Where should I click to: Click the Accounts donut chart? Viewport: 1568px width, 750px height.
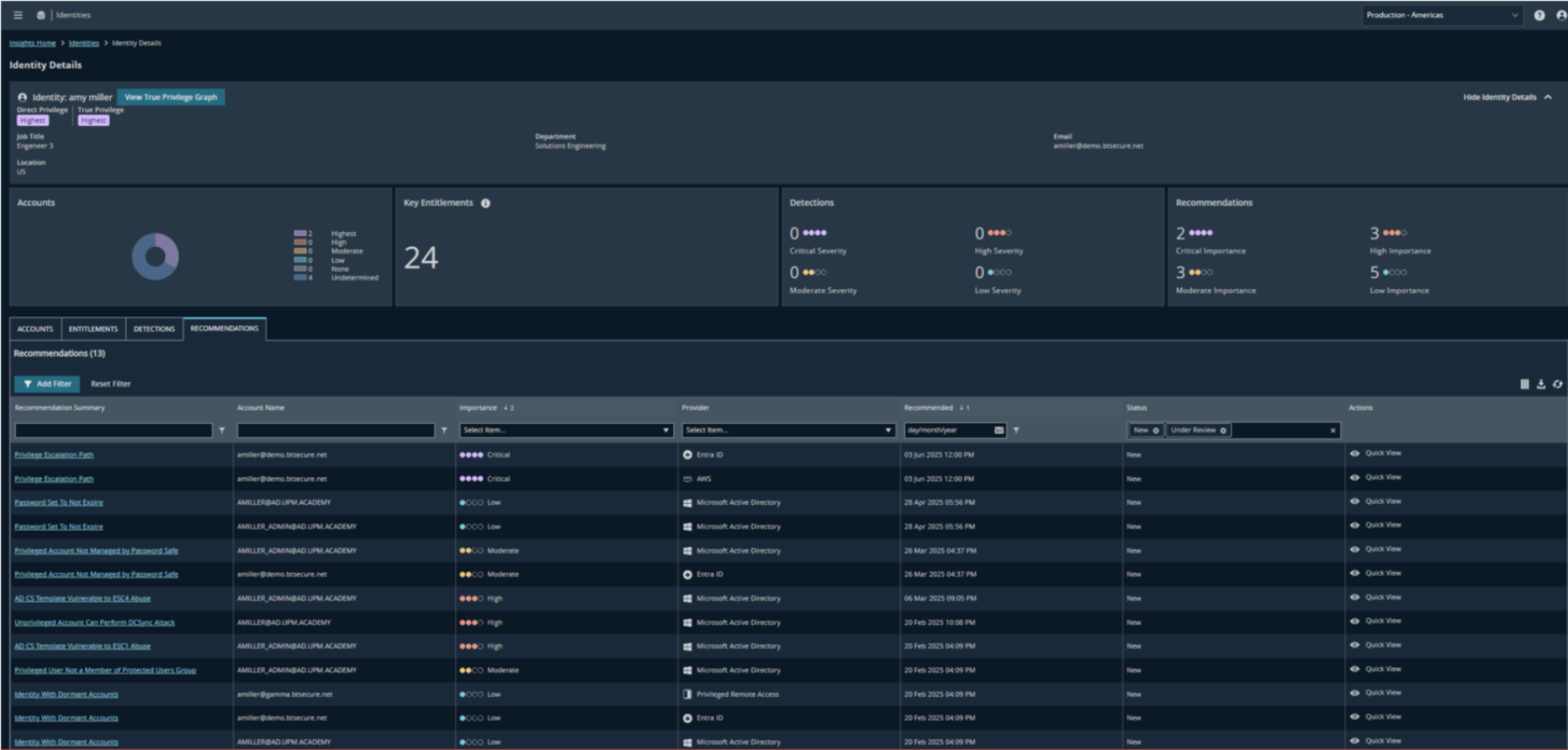pyautogui.click(x=155, y=256)
